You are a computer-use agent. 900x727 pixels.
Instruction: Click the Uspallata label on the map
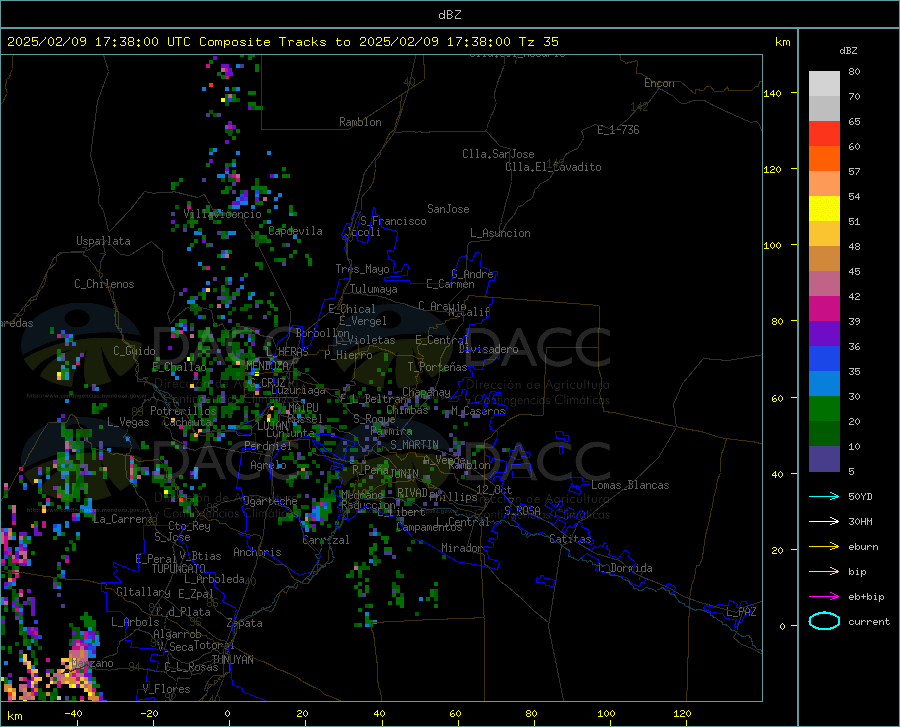pyautogui.click(x=103, y=241)
